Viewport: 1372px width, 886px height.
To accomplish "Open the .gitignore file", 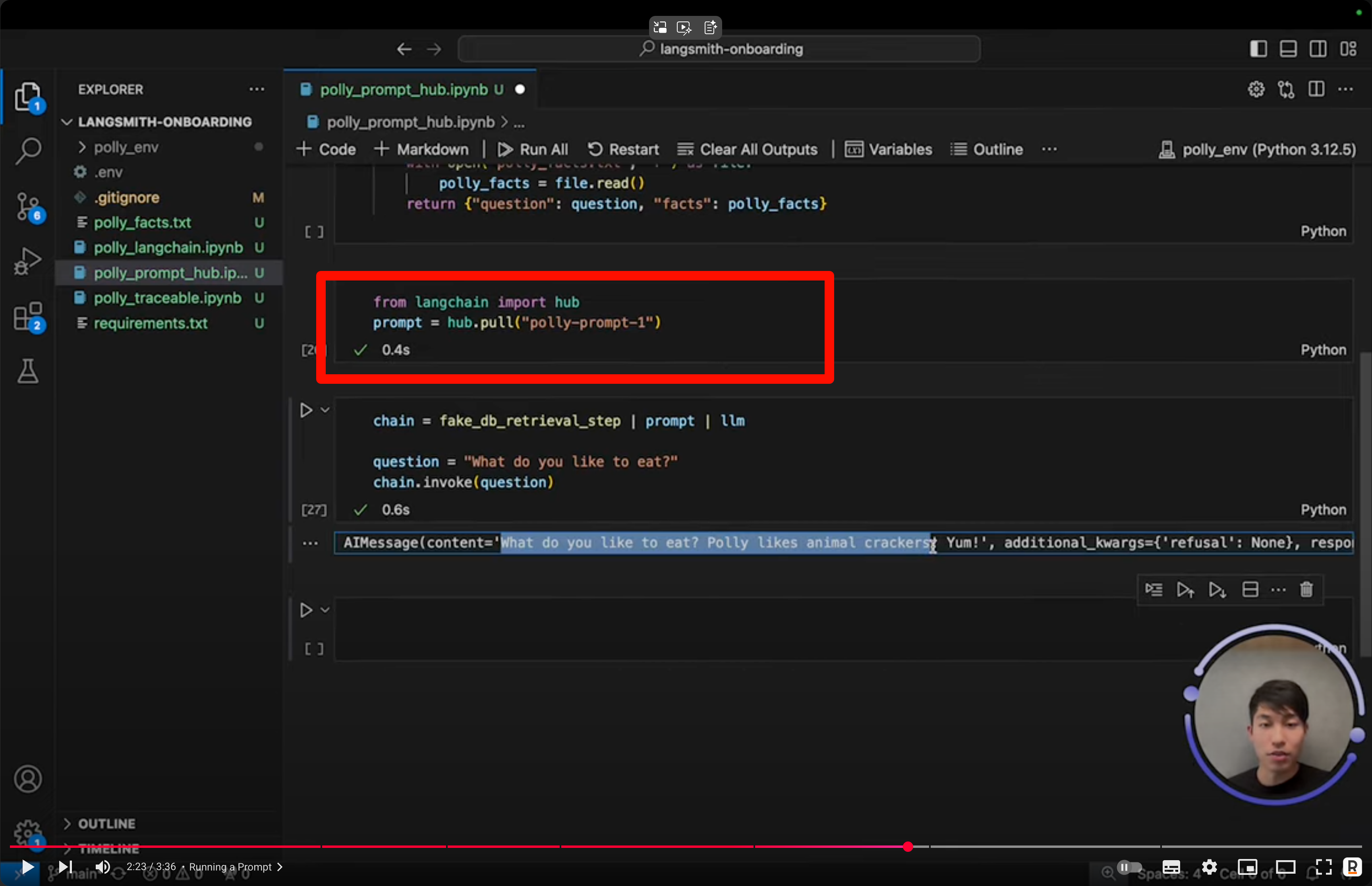I will click(126, 197).
